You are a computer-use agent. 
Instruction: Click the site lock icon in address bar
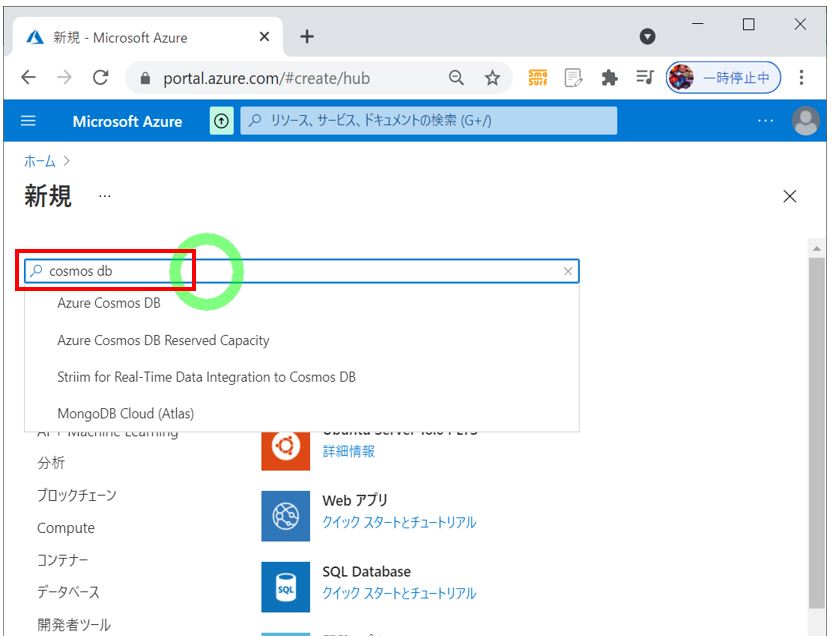click(x=145, y=79)
